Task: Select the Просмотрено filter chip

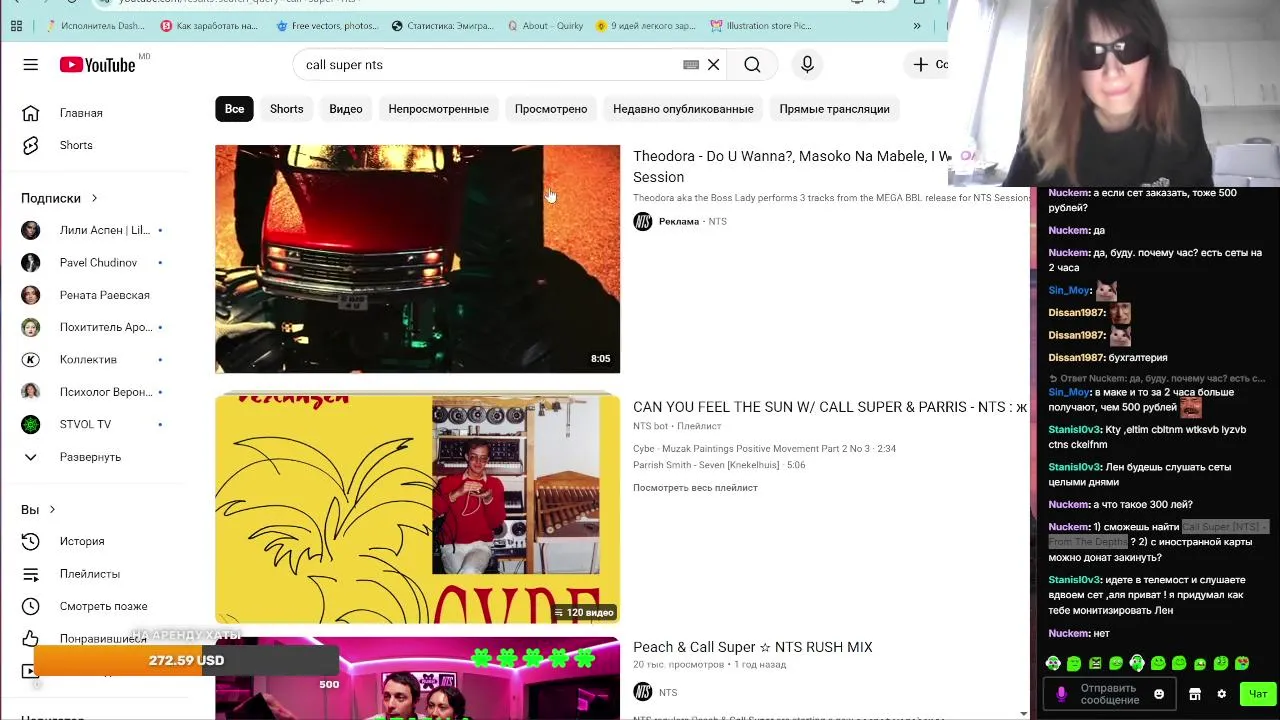Action: 551,109
